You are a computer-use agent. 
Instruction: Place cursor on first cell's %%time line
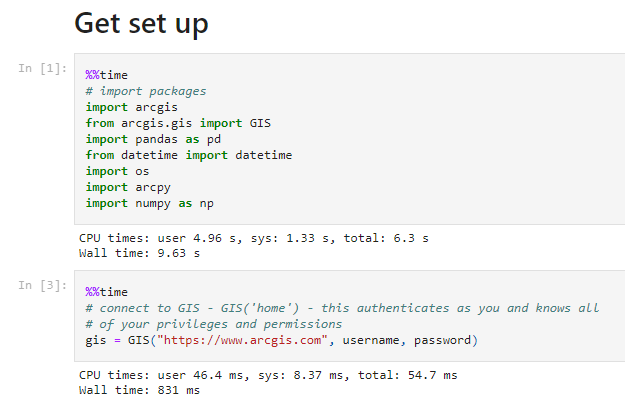106,75
